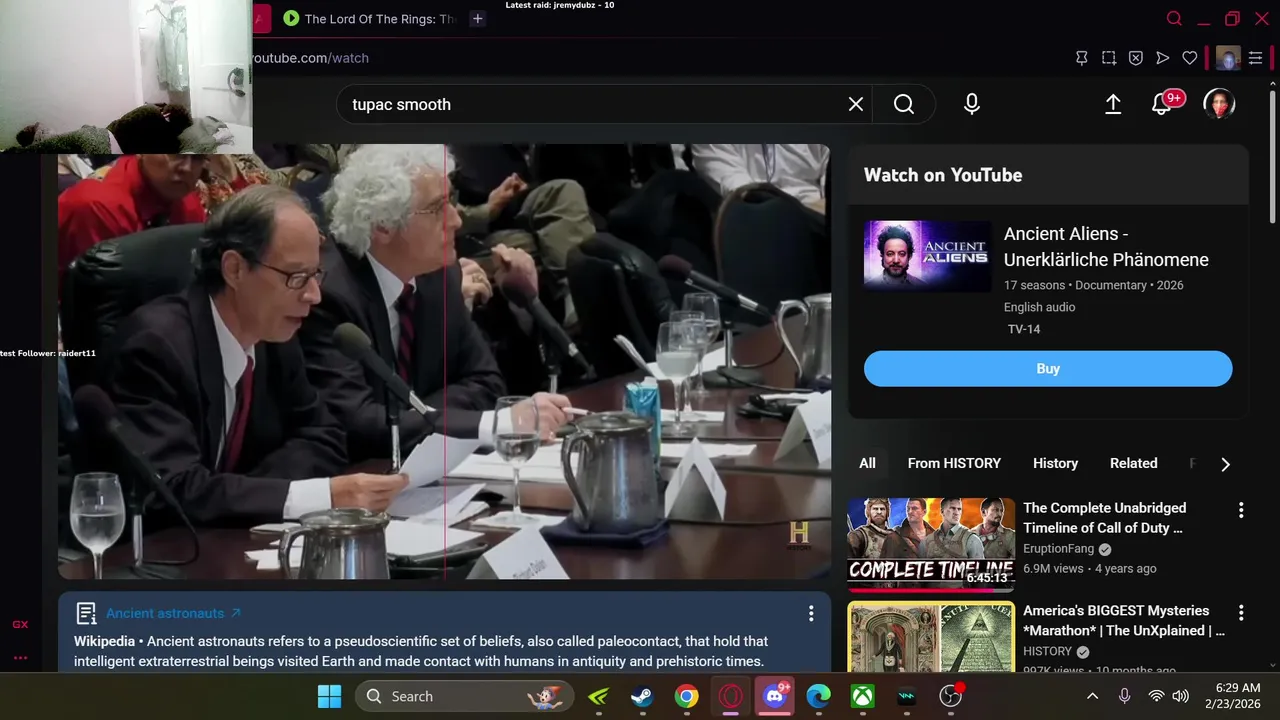Select the Related filter chip
The image size is (1280, 720).
click(x=1133, y=463)
